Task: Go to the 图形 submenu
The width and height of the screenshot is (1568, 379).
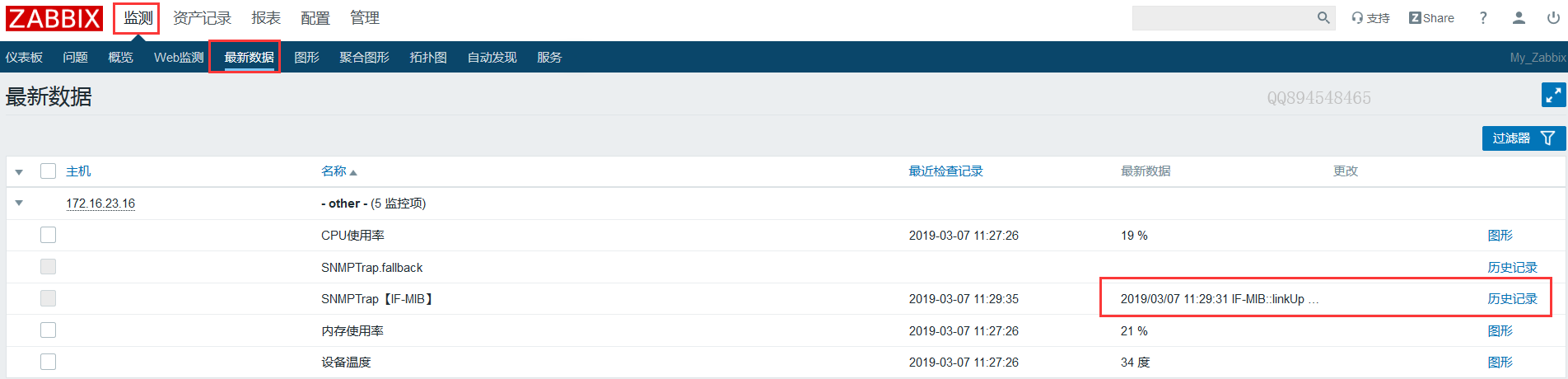Action: click(x=306, y=58)
